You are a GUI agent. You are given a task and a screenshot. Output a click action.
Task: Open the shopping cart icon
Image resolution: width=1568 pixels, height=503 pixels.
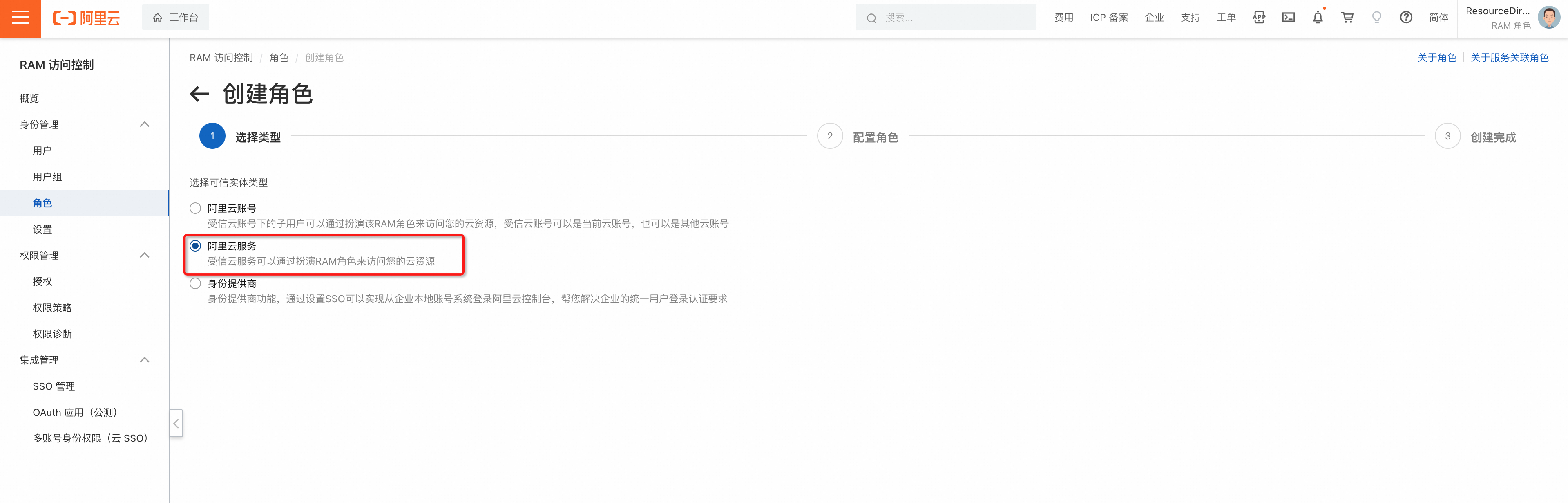pos(1347,18)
